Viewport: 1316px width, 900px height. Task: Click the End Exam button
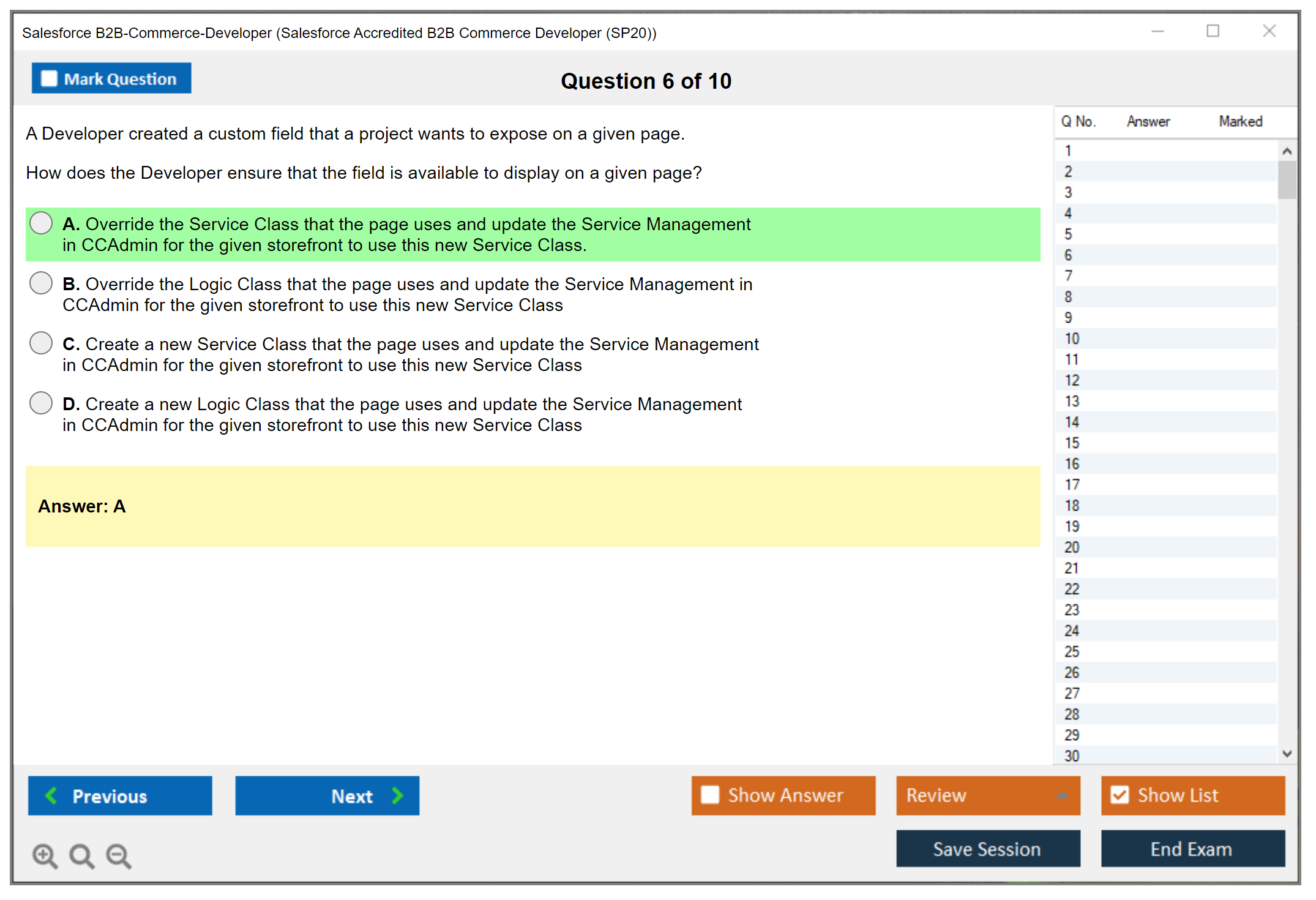pyautogui.click(x=1192, y=849)
